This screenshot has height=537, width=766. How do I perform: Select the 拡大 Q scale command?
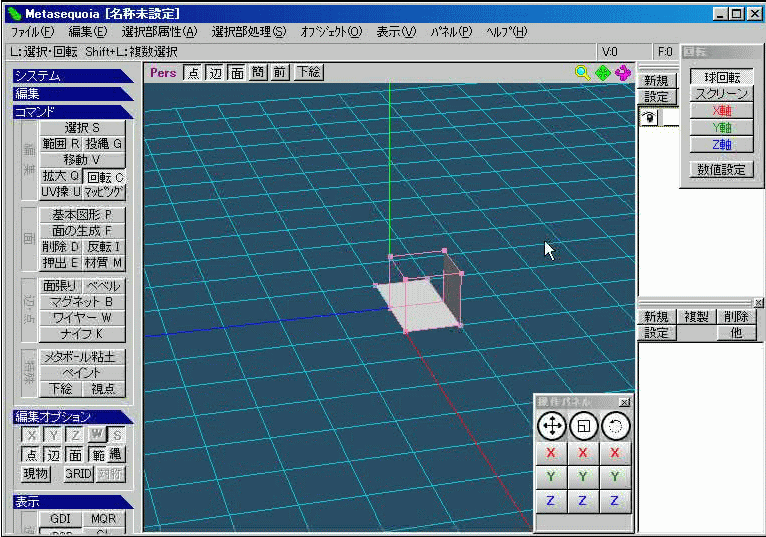click(61, 176)
